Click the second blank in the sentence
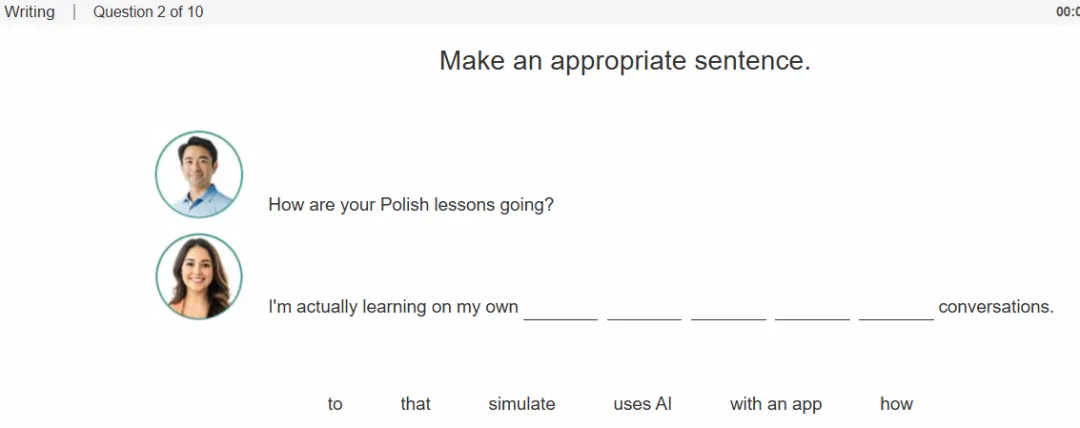 coord(644,309)
